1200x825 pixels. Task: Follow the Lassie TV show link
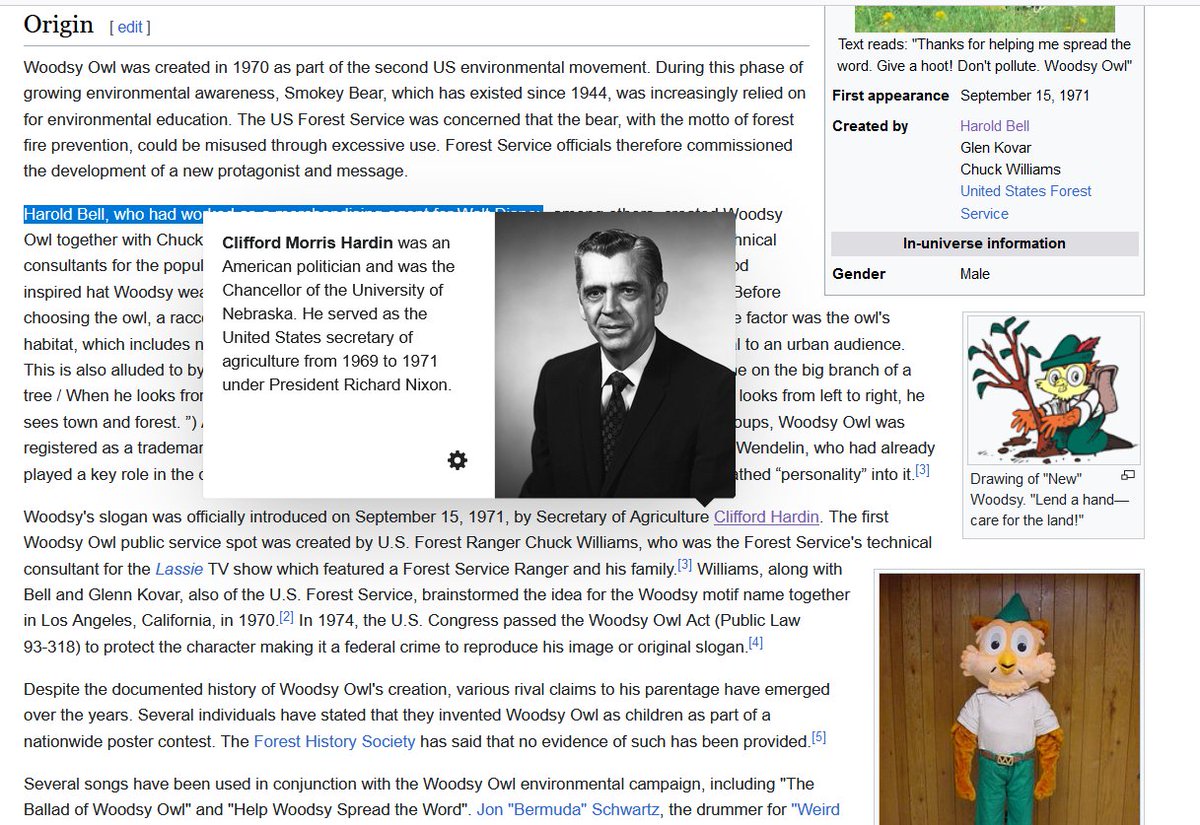179,569
